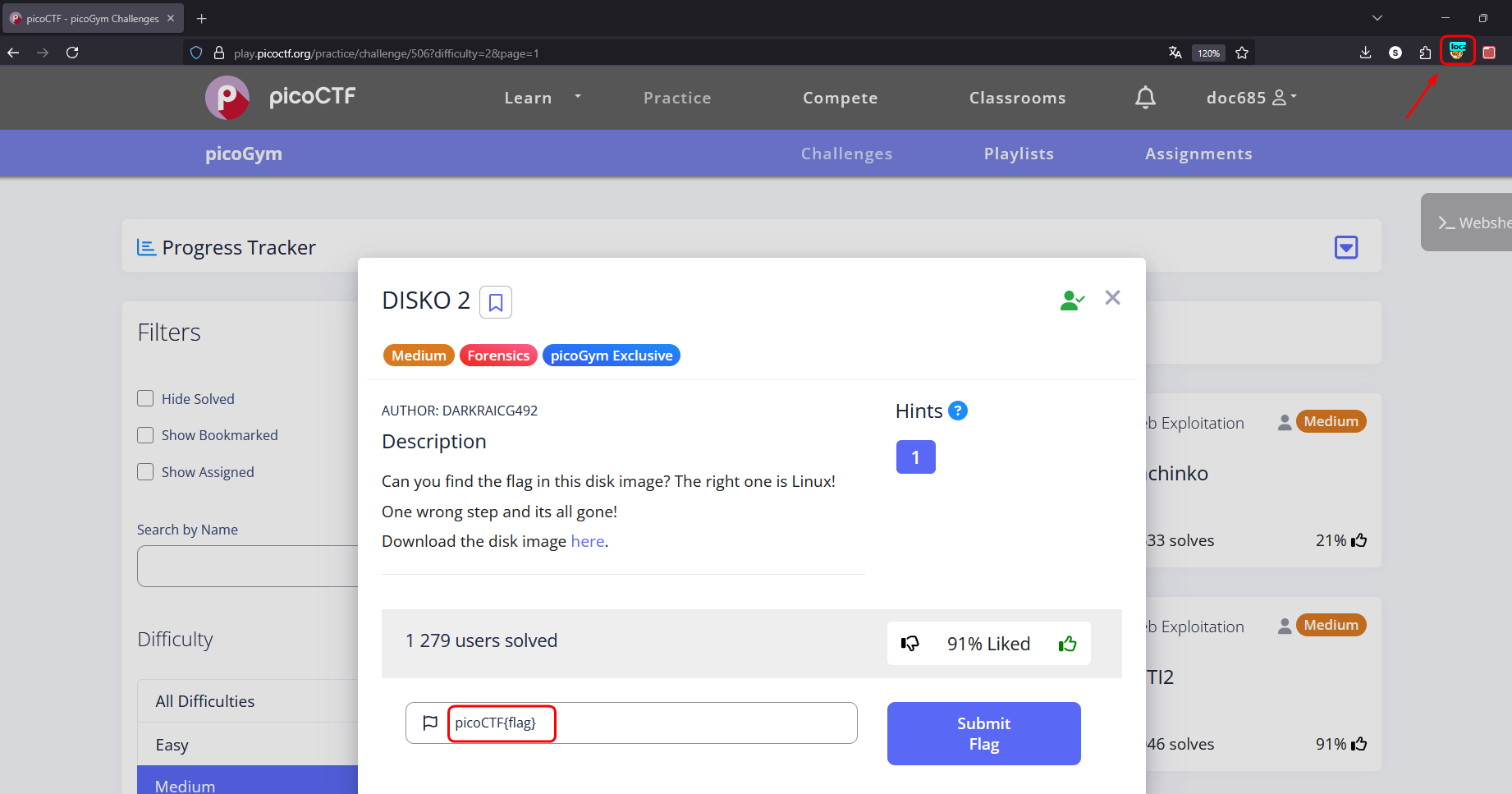This screenshot has height=794, width=1512.
Task: Open the browser downloads icon
Action: (1365, 53)
